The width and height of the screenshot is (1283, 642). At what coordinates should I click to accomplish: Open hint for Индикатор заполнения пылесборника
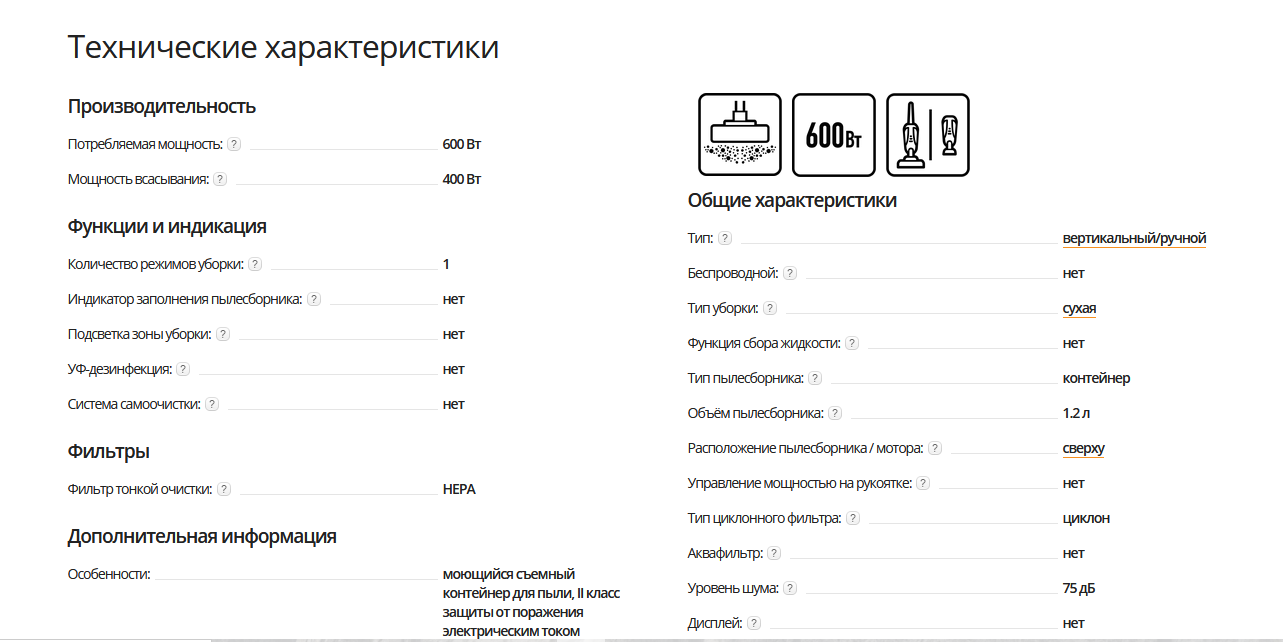coord(314,299)
